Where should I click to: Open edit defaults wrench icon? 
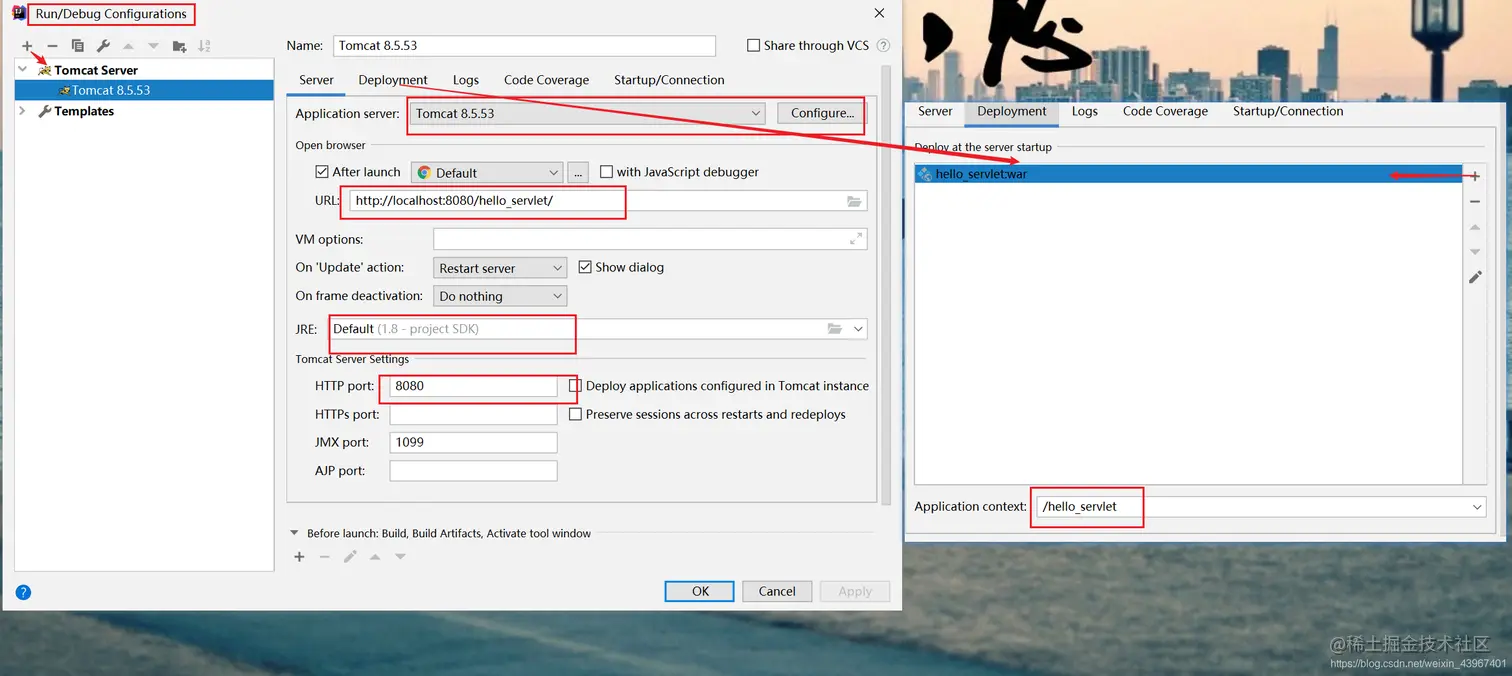pos(103,46)
